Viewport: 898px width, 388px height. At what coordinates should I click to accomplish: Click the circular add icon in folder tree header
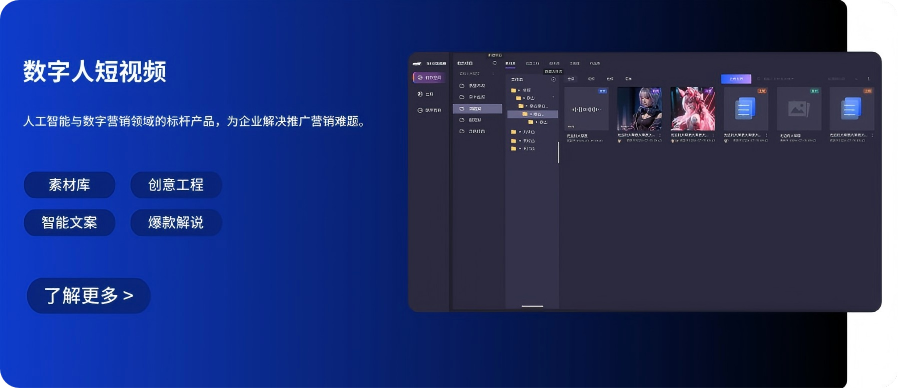click(x=553, y=80)
